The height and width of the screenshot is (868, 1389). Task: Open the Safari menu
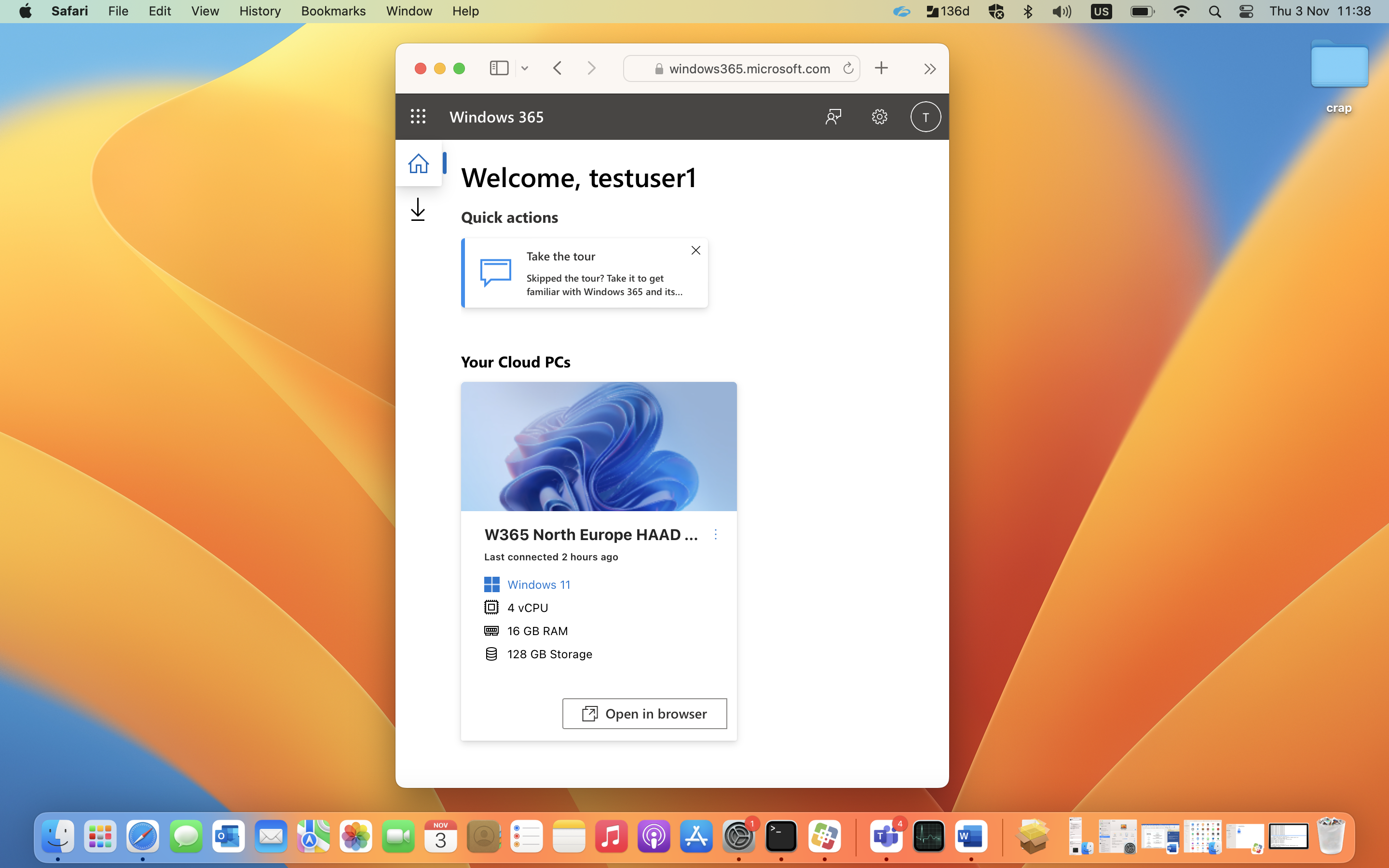point(69,11)
